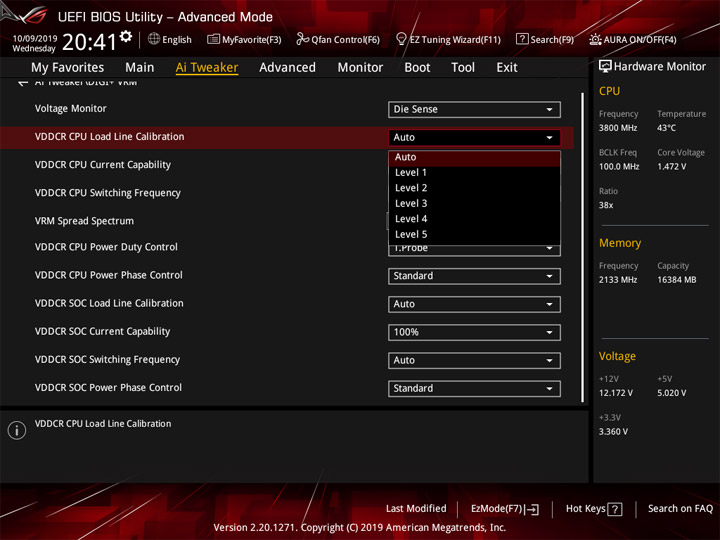This screenshot has width=720, height=540.
Task: Launch Qfan Control fan icon
Action: 302,39
